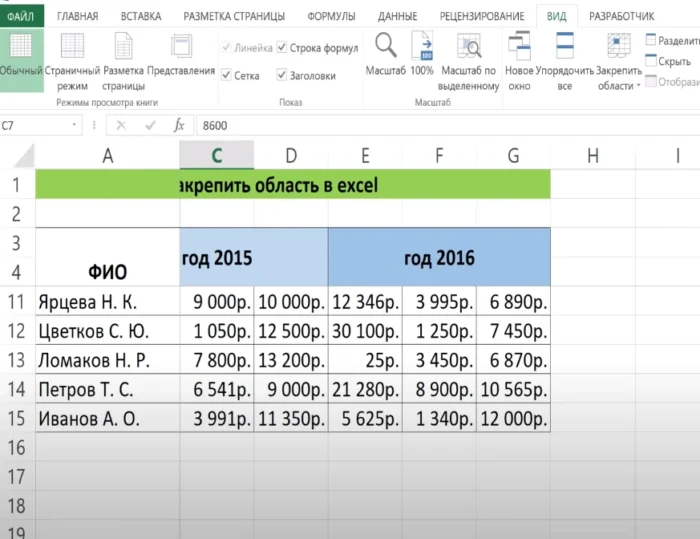The width and height of the screenshot is (700, 539).
Task: Toggle the Сетка gridlines checkbox
Action: (227, 75)
